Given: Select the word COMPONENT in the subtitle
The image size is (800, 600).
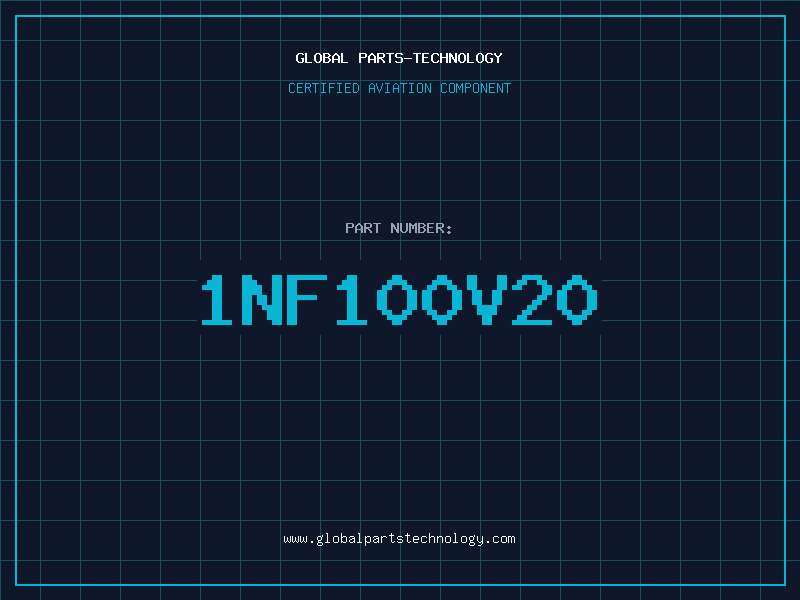Looking at the screenshot, I should [475, 89].
